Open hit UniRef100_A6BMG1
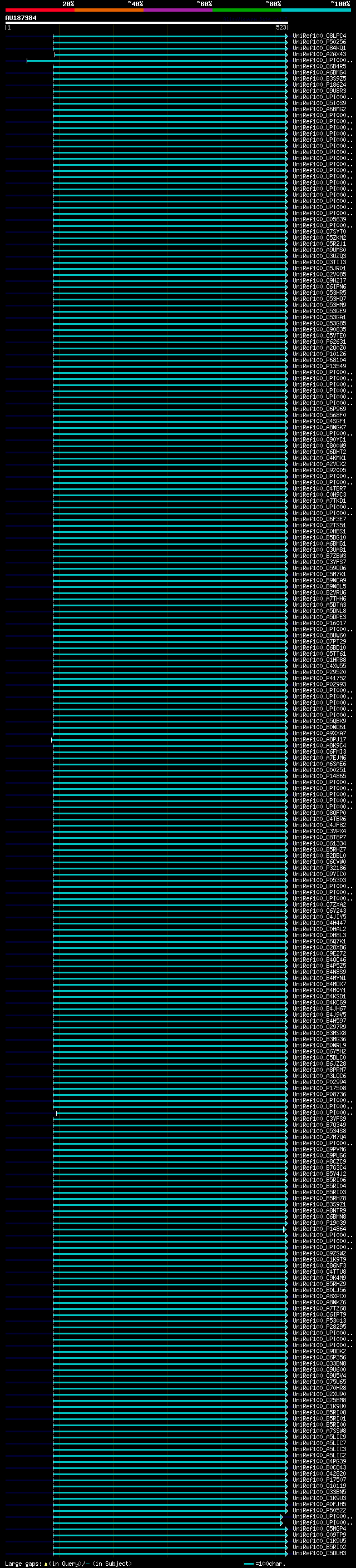The image size is (356, 1568). [319, 543]
